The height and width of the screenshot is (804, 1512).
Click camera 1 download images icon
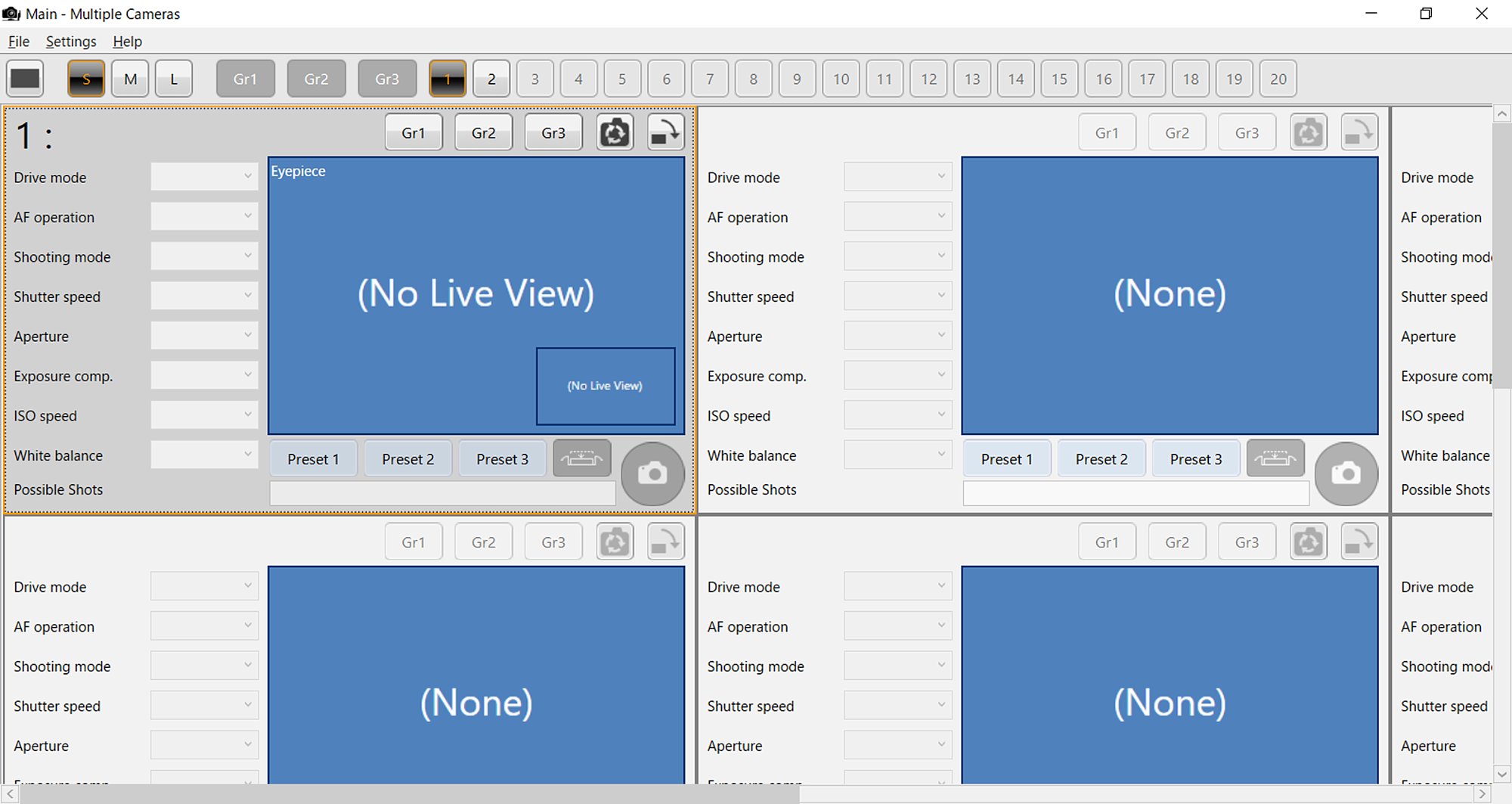[x=666, y=132]
